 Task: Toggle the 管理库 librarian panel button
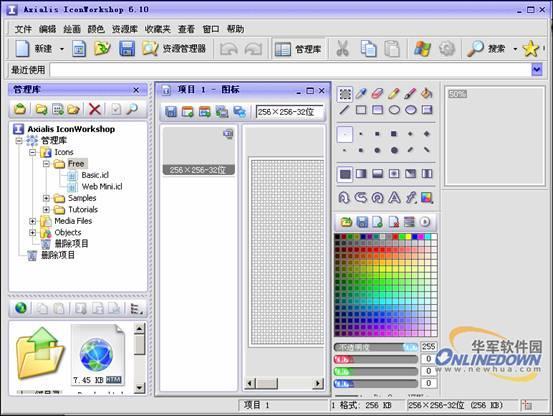click(x=299, y=49)
